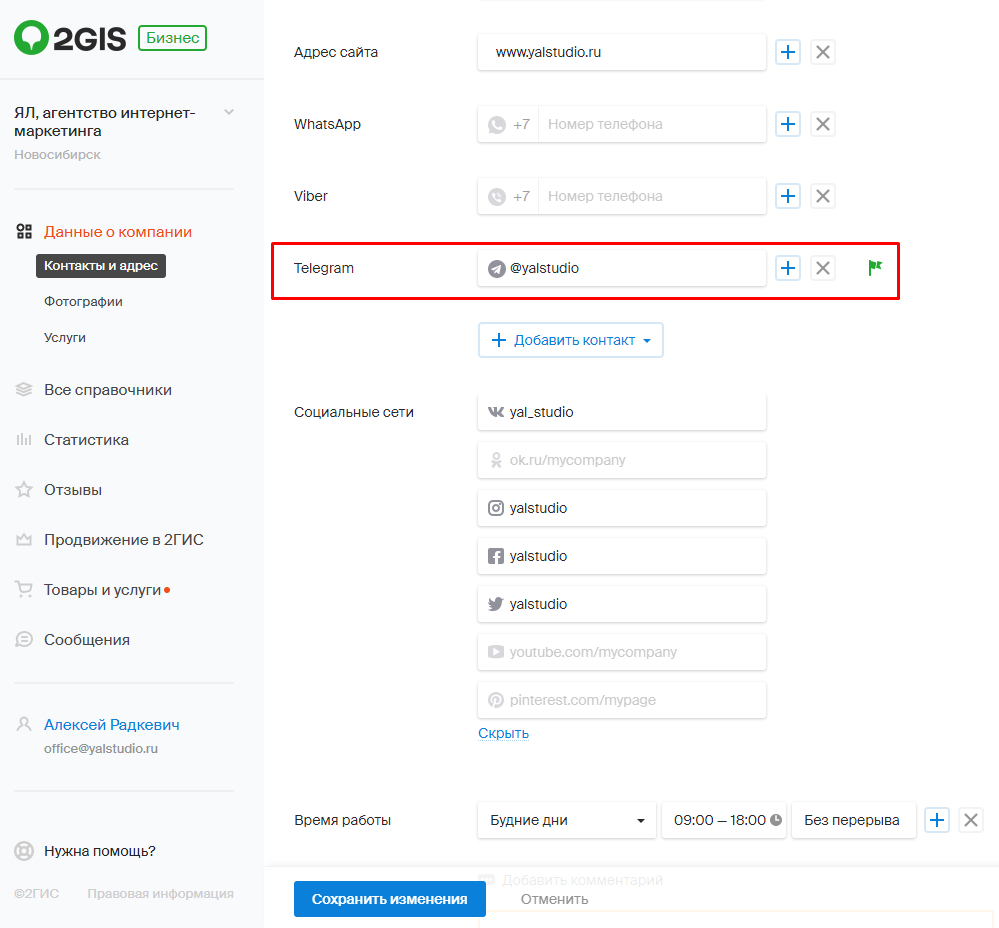Viewport: 999px width, 928px height.
Task: Remove the website address row
Action: click(823, 52)
